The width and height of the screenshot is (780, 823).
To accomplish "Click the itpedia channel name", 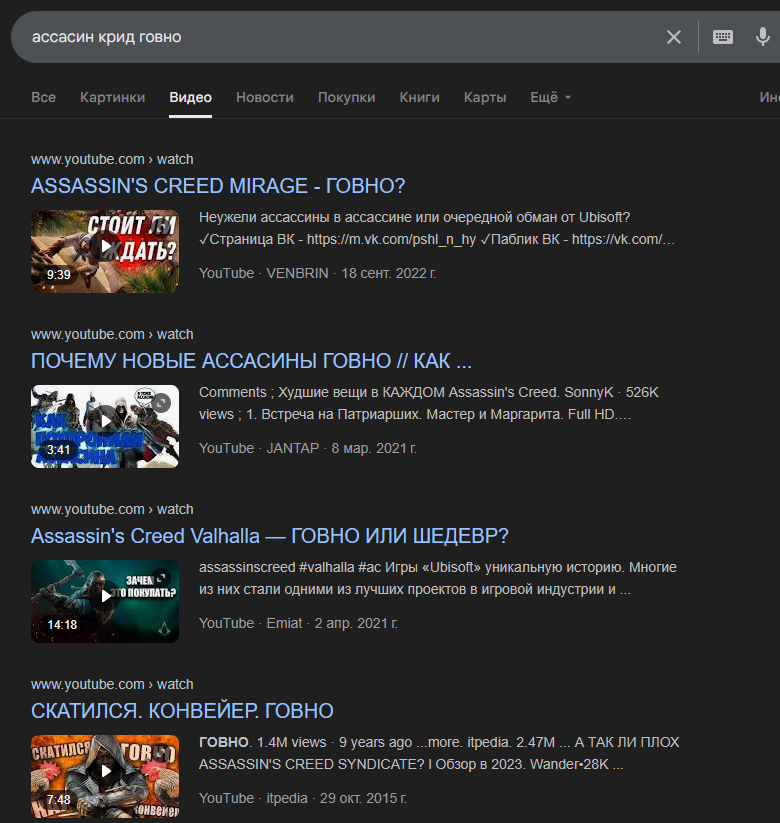I will pos(287,798).
